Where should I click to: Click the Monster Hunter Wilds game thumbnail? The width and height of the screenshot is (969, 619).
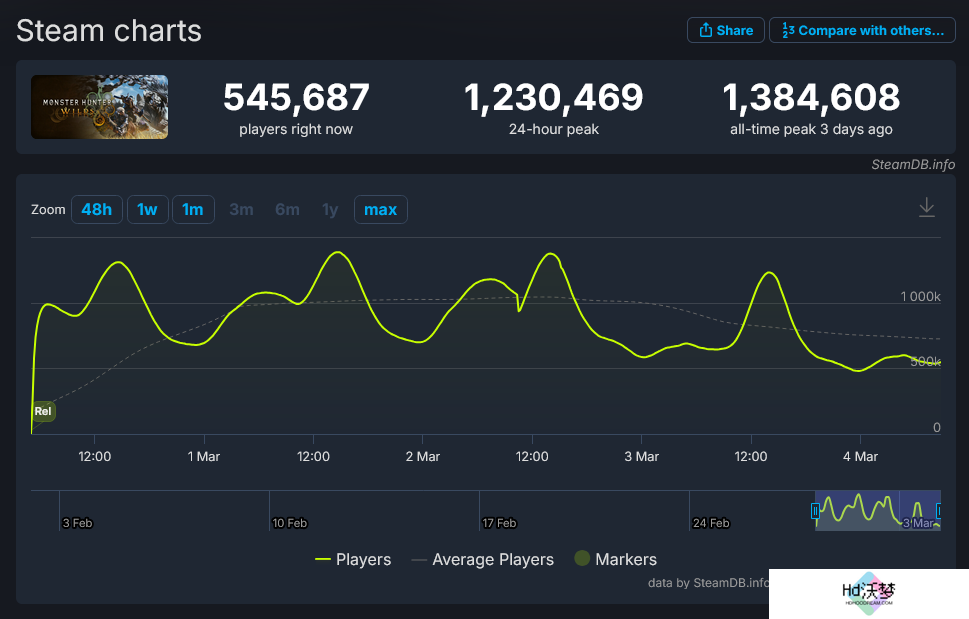tap(99, 107)
